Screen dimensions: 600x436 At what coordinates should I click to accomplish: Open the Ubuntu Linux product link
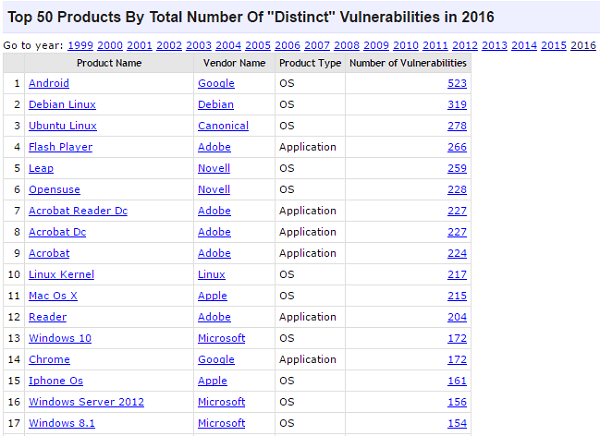pyautogui.click(x=63, y=126)
